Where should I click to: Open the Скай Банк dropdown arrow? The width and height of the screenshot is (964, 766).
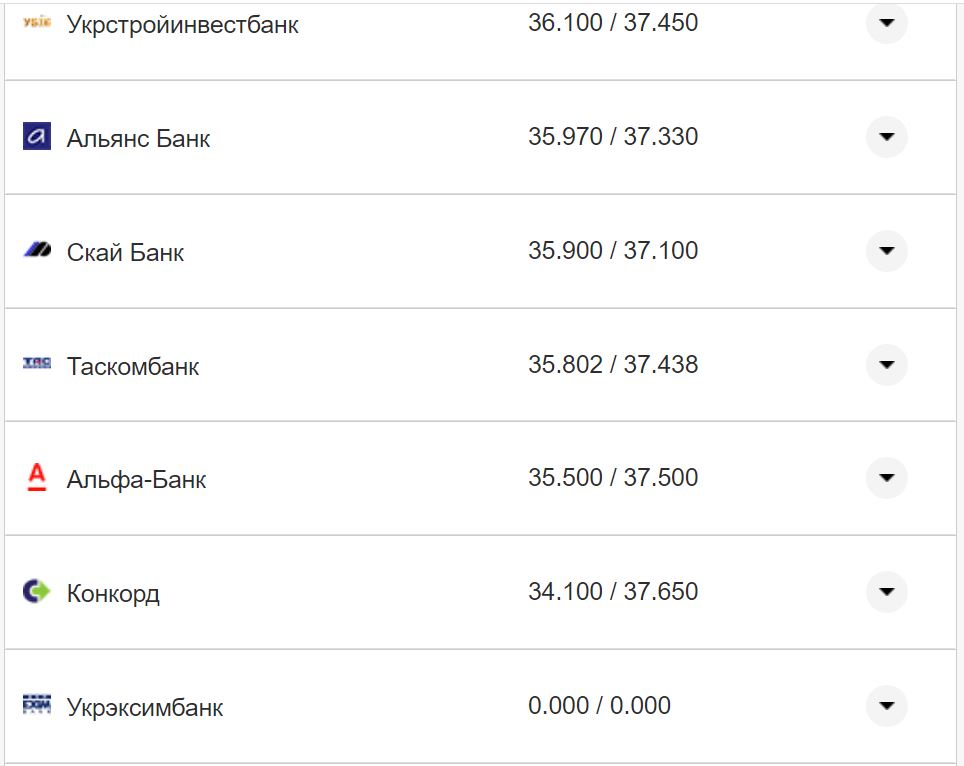coord(886,251)
